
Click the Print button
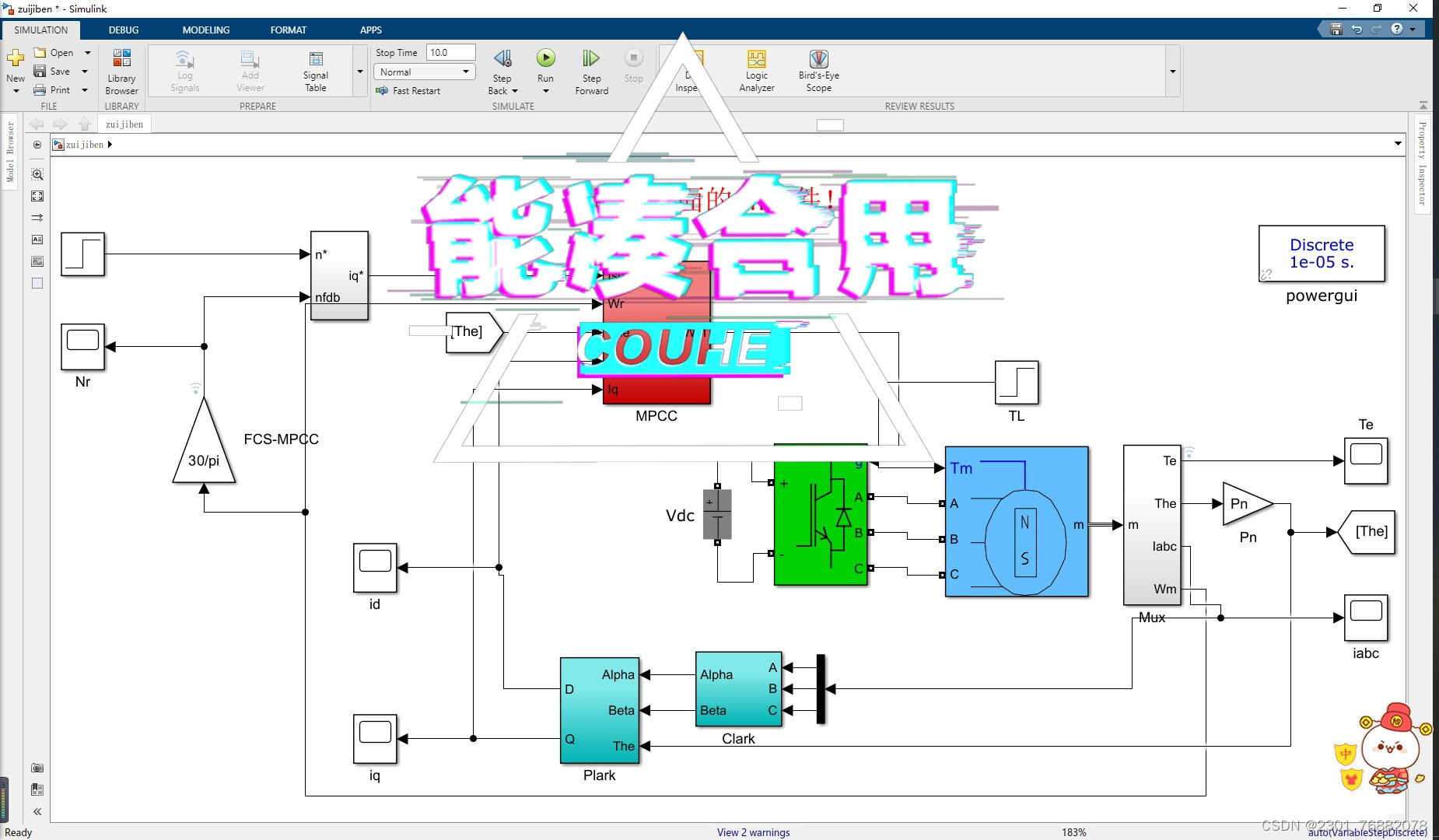pos(52,90)
